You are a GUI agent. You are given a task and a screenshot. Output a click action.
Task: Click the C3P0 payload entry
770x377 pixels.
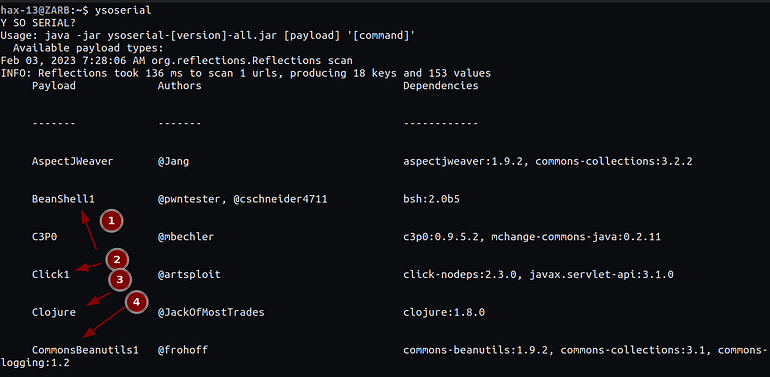45,237
